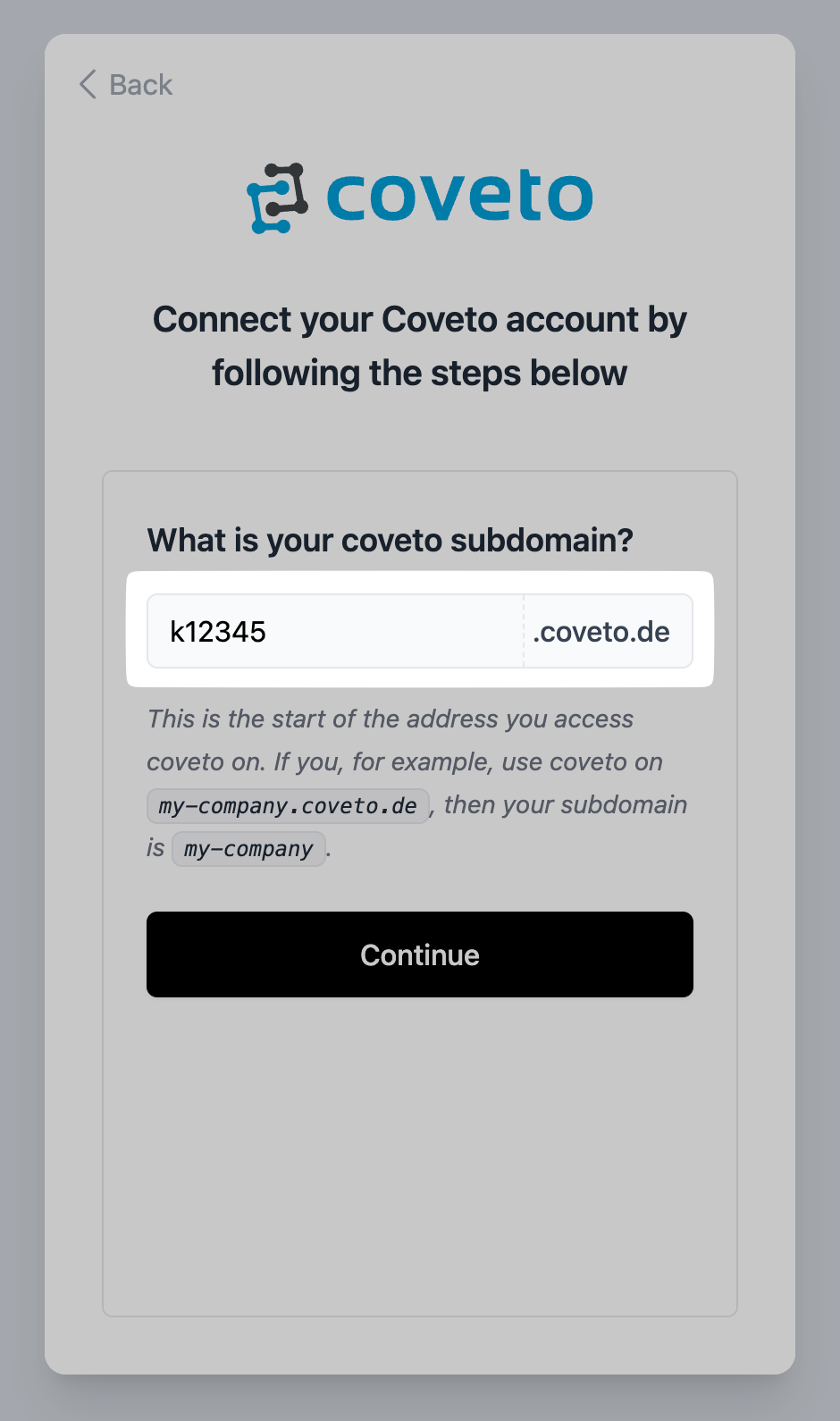Click the coveto logo symbol
Viewport: 840px width, 1421px height.
point(277,198)
